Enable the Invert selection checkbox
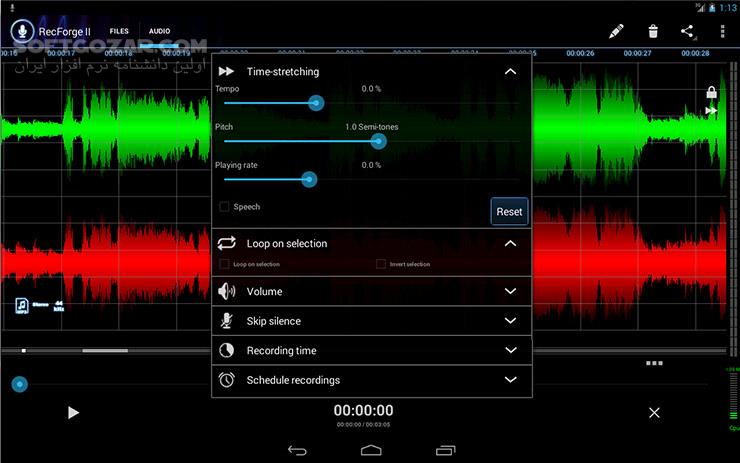The width and height of the screenshot is (740, 463). pos(380,264)
